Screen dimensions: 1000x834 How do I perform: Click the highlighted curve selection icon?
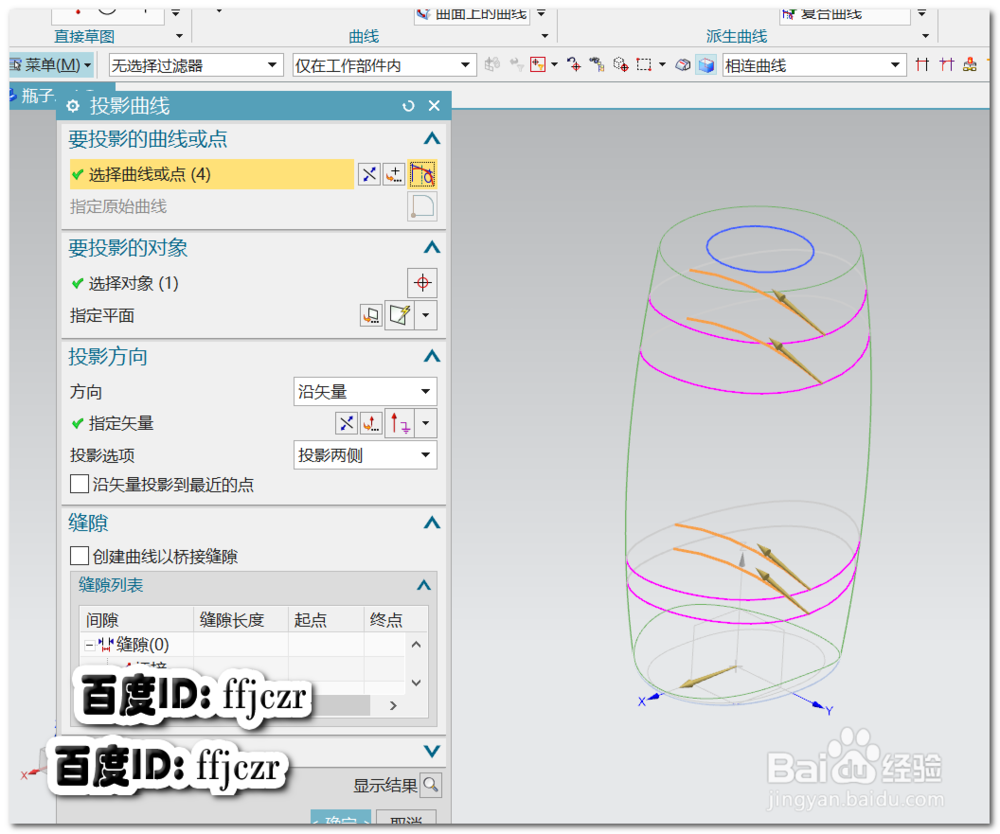coord(422,174)
